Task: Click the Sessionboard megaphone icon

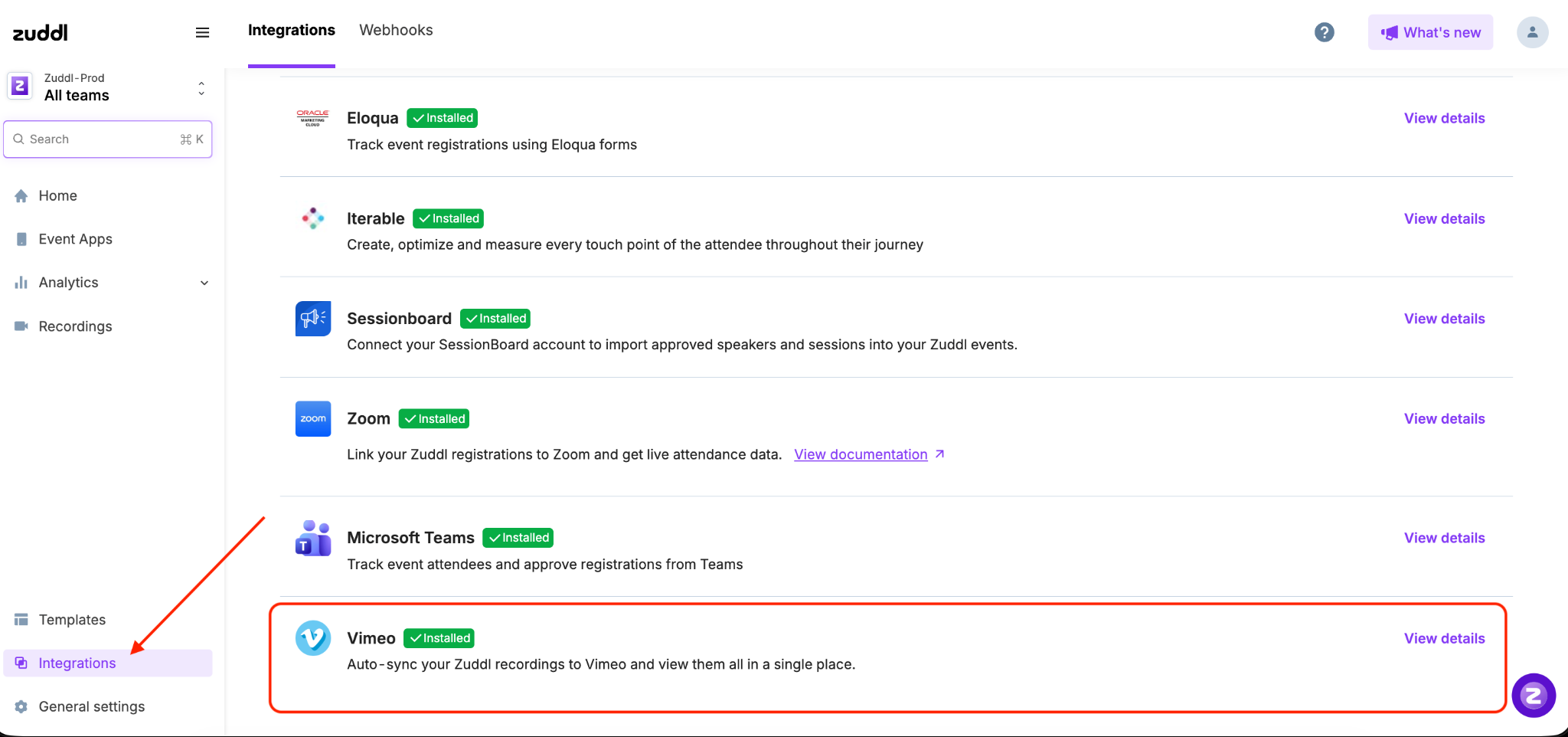Action: click(313, 319)
